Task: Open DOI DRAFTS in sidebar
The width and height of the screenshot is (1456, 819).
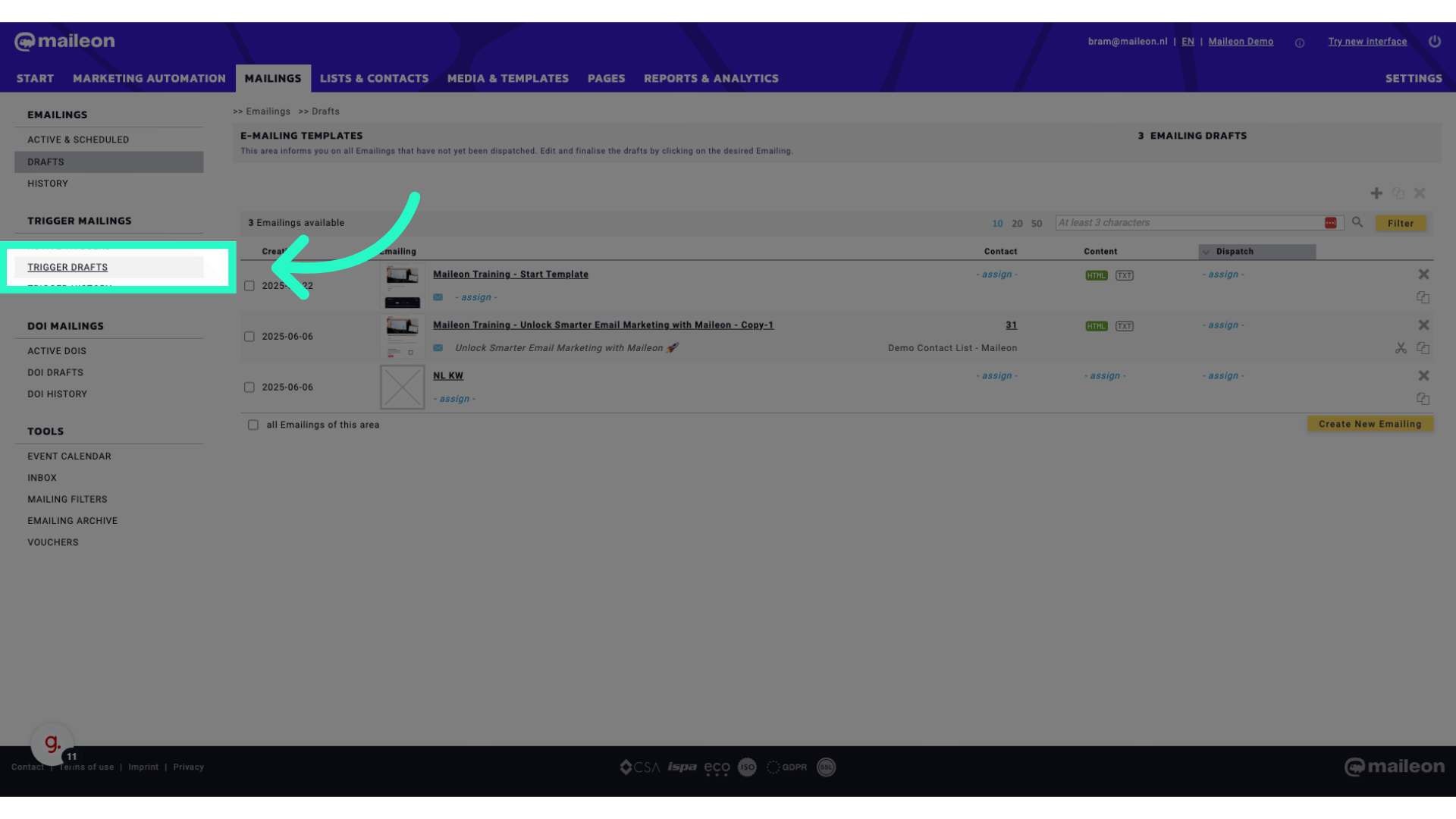Action: pos(55,373)
